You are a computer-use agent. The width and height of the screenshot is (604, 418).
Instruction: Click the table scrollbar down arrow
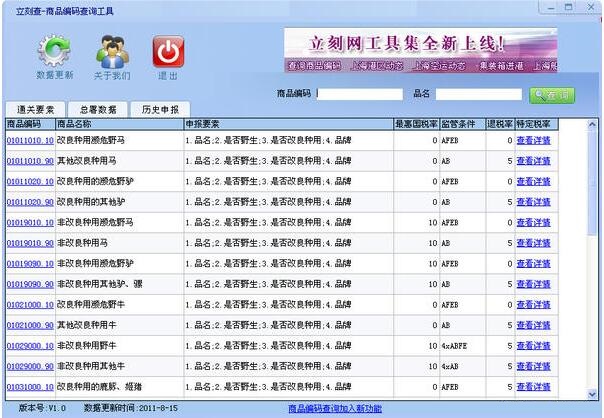(x=592, y=394)
